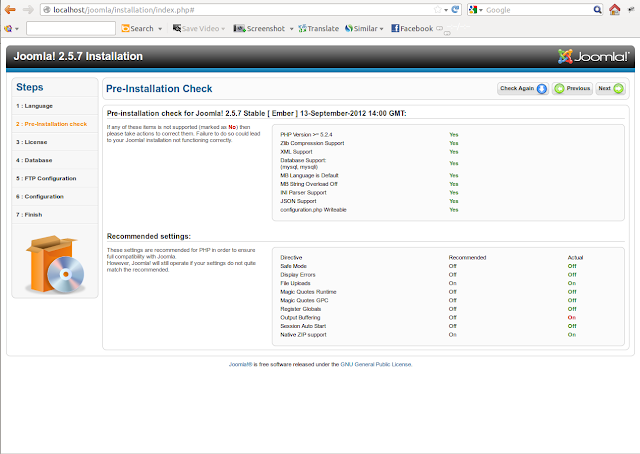Click the 'JSON Support' label

point(298,201)
